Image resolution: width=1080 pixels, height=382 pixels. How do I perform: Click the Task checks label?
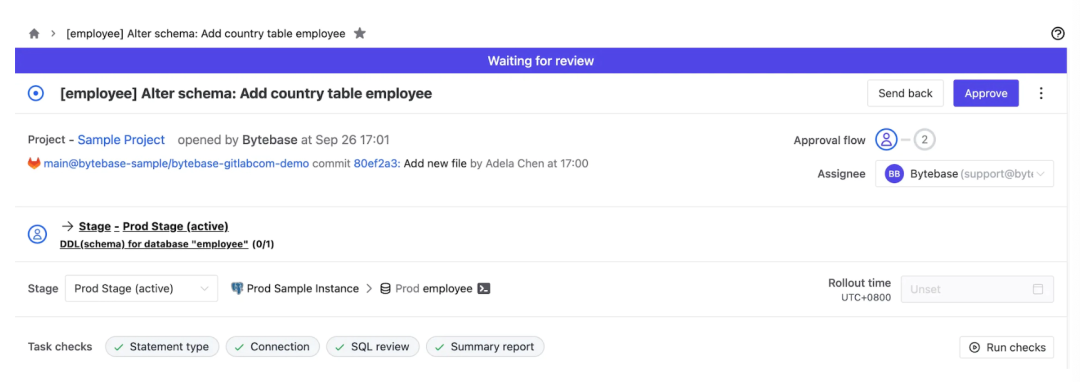(x=60, y=347)
